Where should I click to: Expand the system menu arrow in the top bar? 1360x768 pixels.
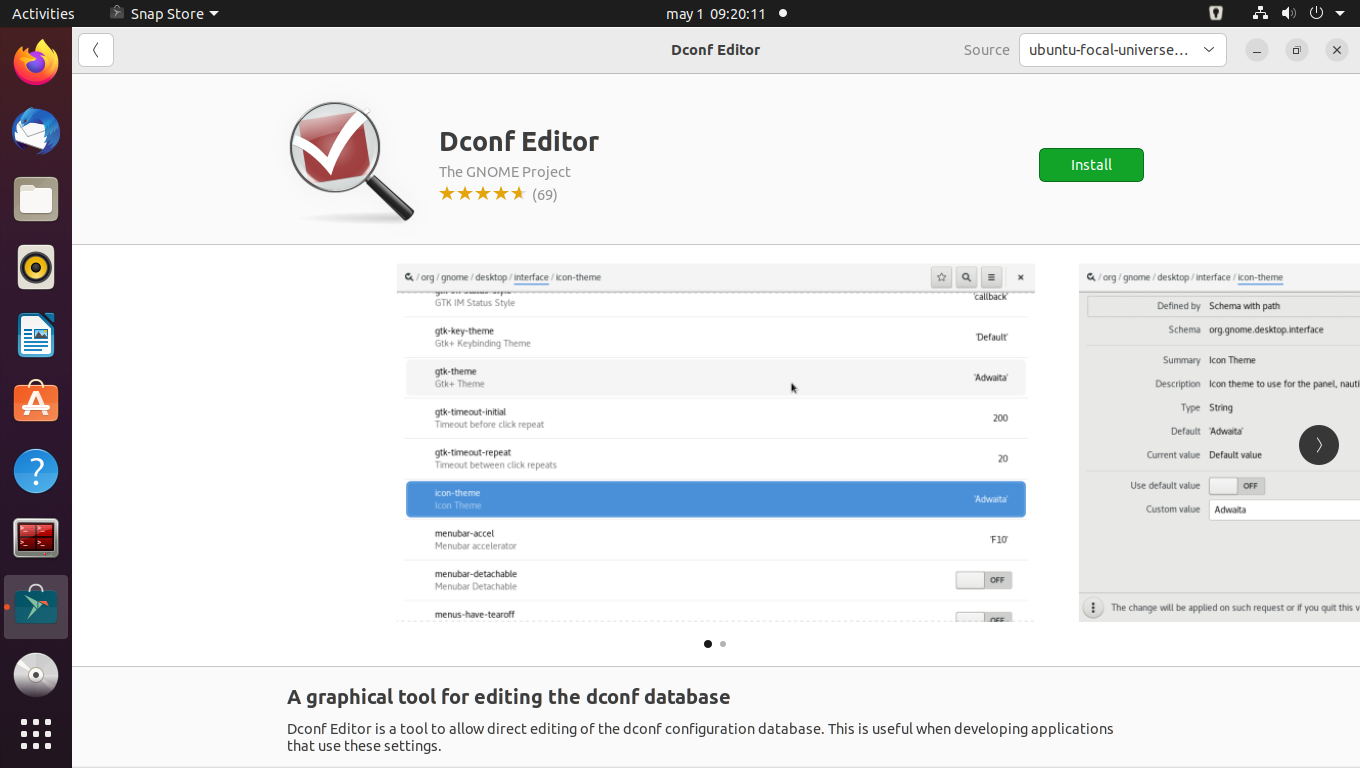[1340, 13]
